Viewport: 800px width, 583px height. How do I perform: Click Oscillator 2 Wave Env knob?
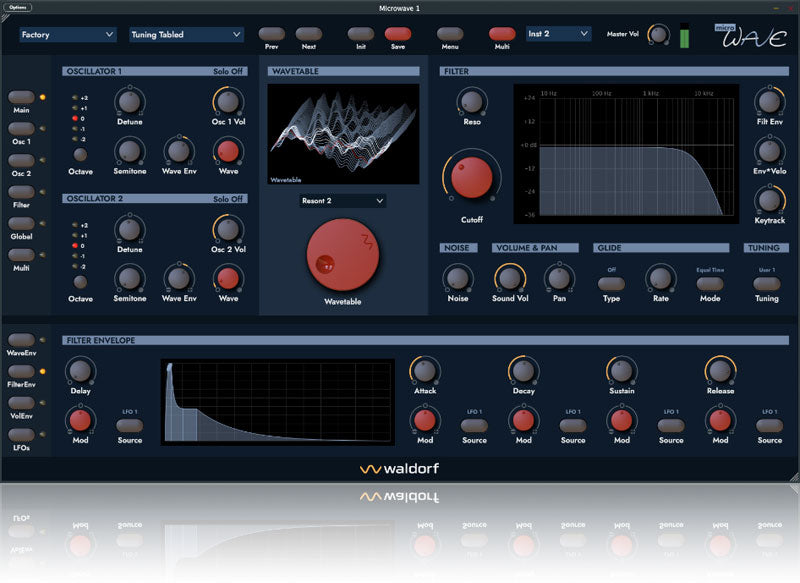179,278
